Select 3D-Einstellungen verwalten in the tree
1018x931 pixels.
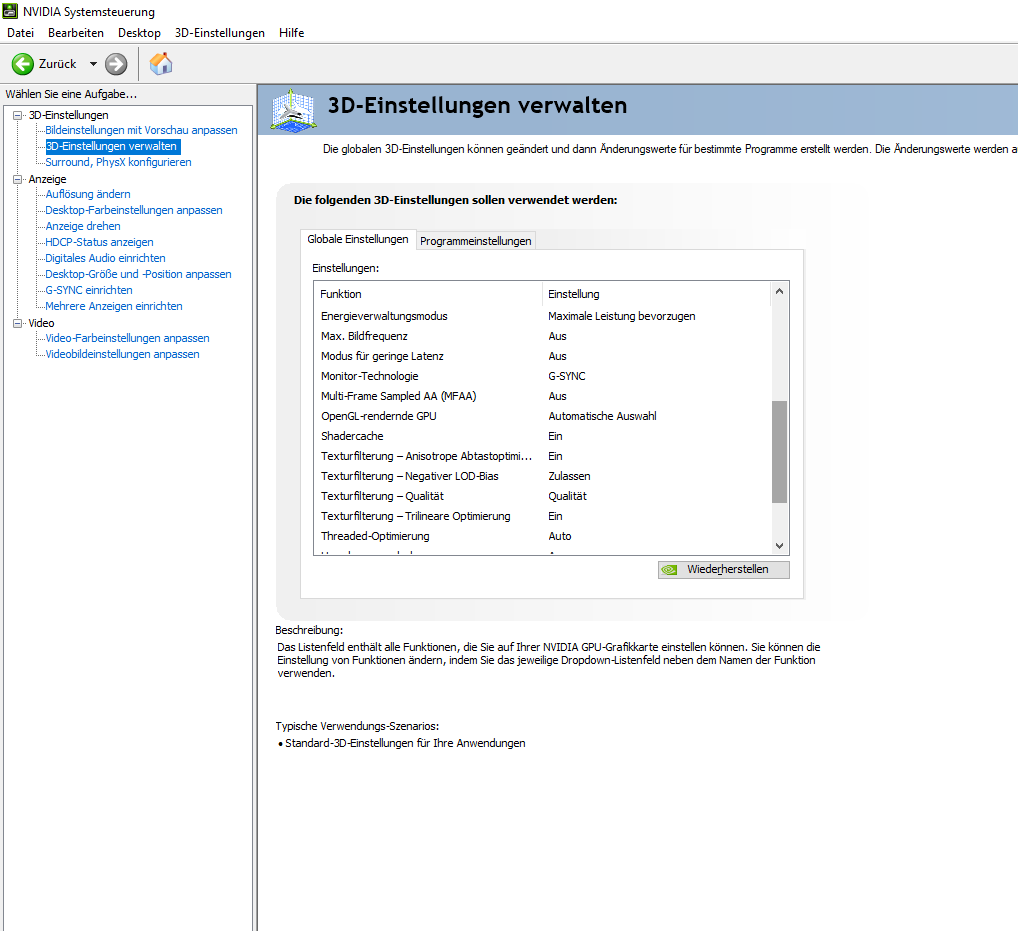(x=111, y=146)
